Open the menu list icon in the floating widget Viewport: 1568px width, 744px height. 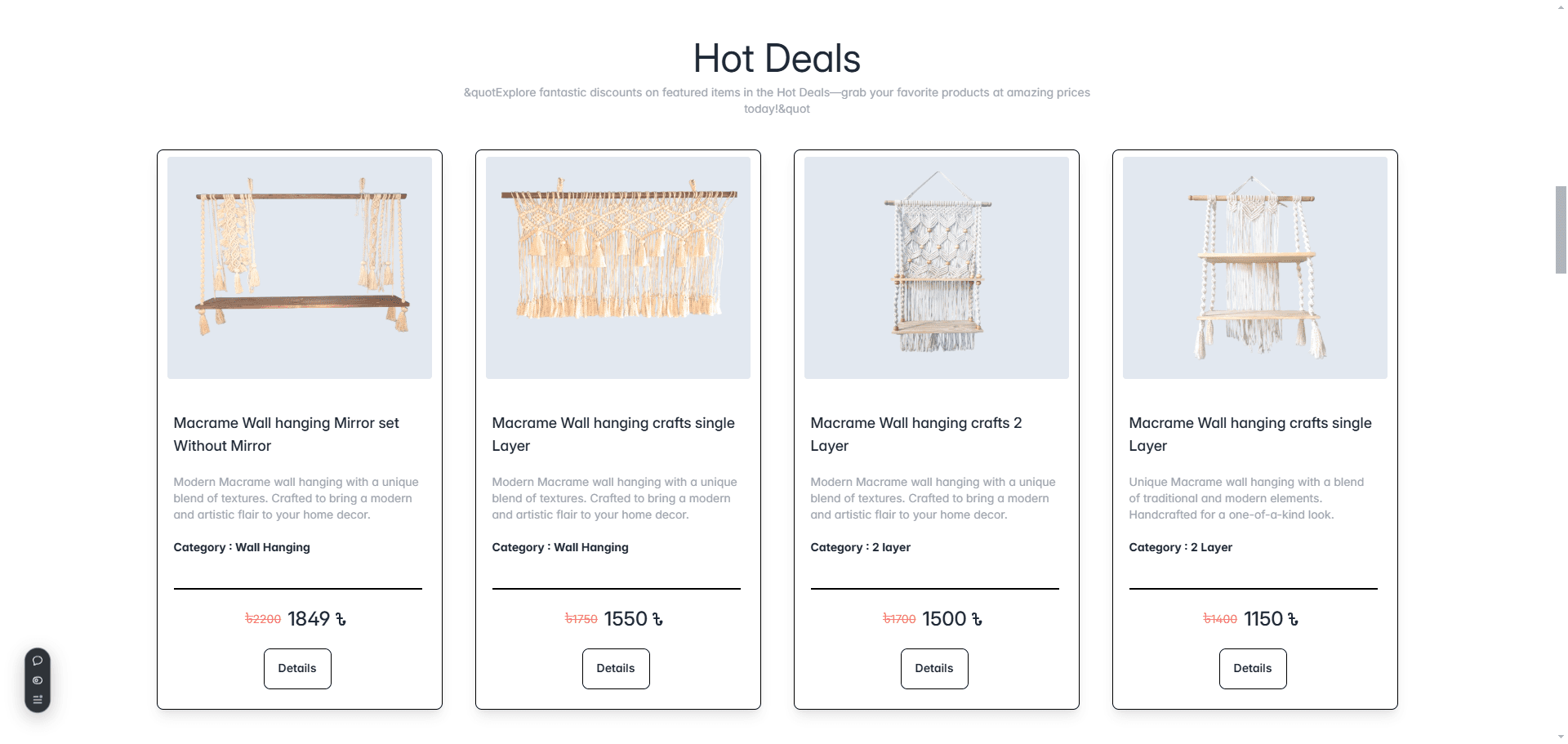(x=37, y=699)
